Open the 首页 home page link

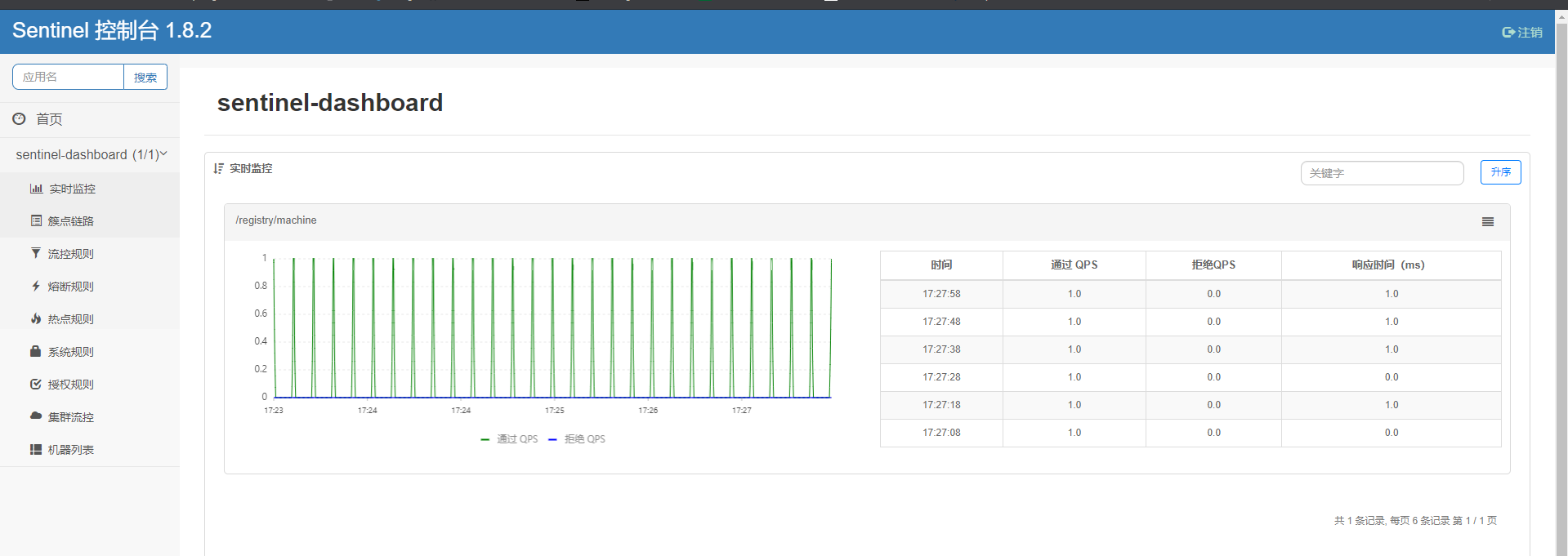point(49,119)
